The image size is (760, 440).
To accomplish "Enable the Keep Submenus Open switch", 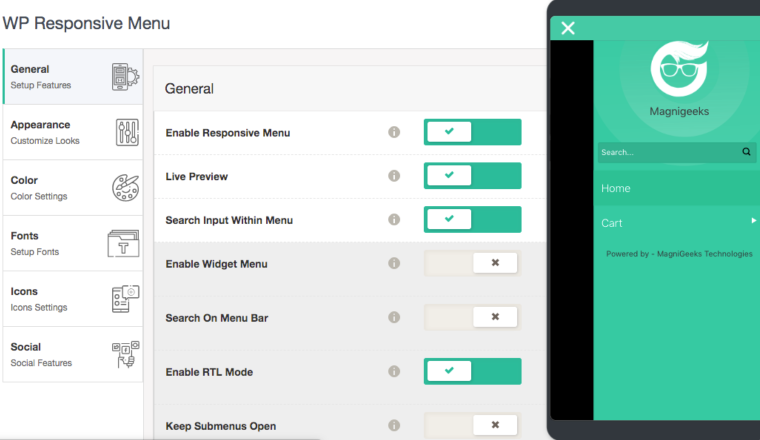I will 473,425.
